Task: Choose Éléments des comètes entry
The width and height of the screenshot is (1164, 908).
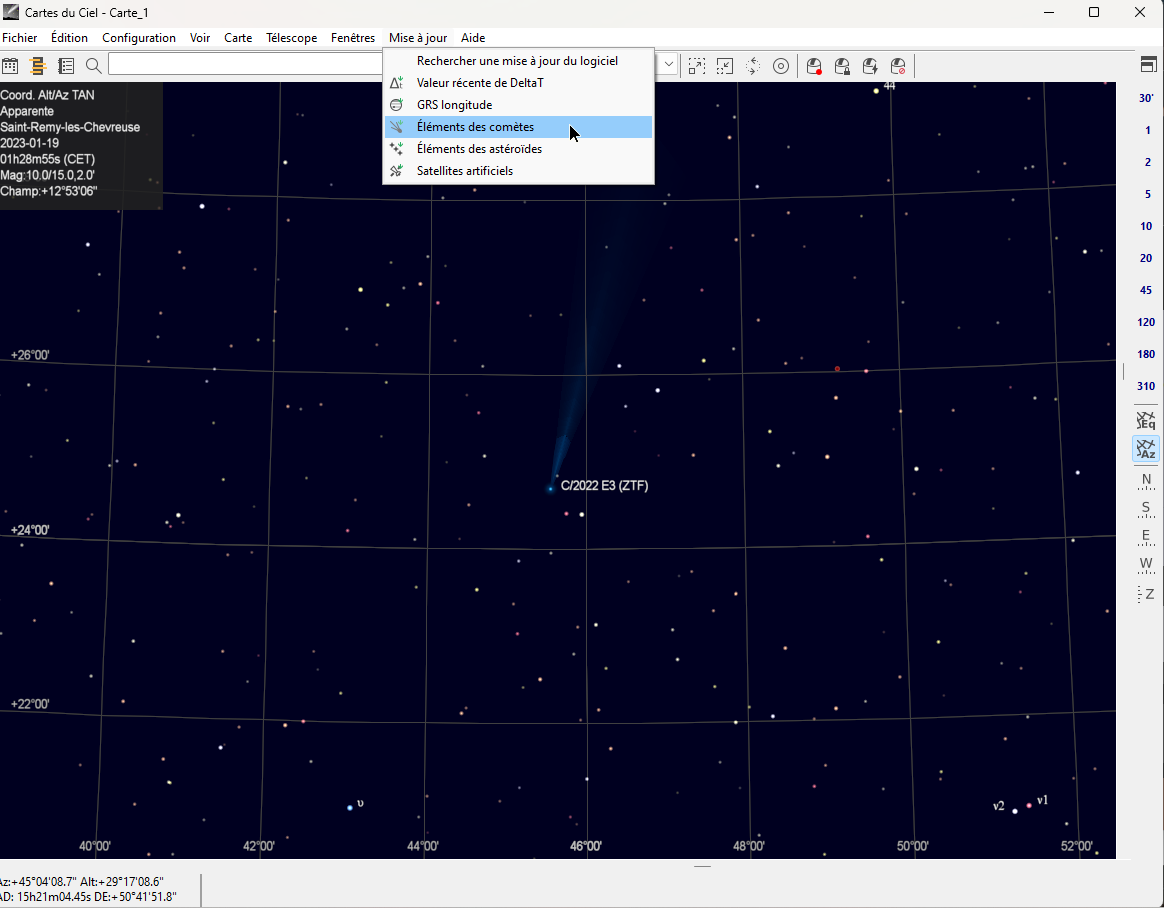Action: (x=518, y=127)
